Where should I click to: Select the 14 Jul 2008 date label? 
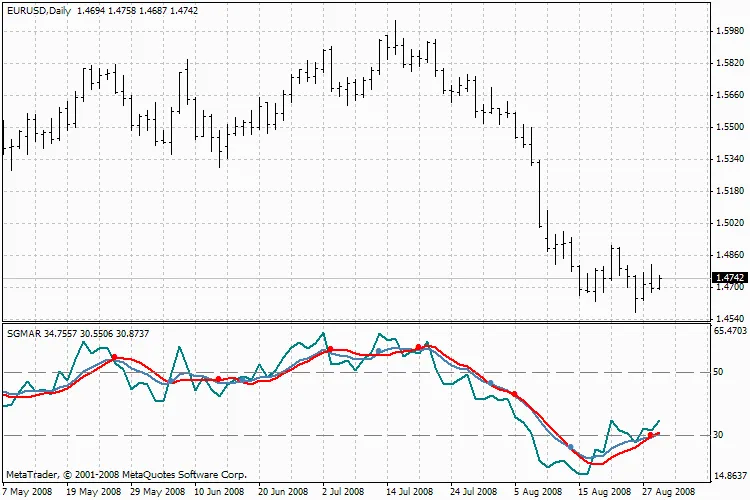pos(410,492)
